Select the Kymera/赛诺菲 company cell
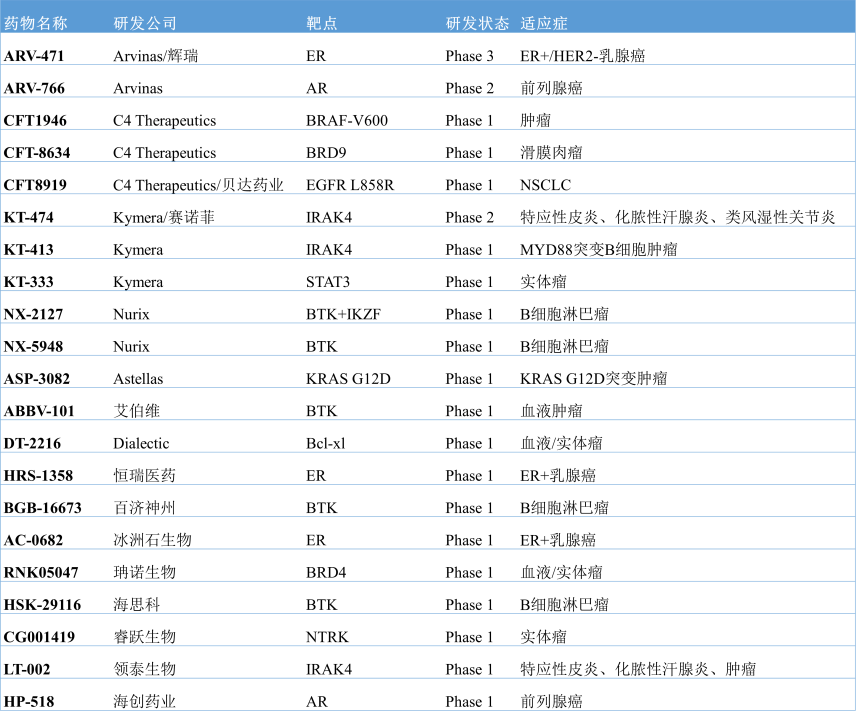 [x=164, y=217]
